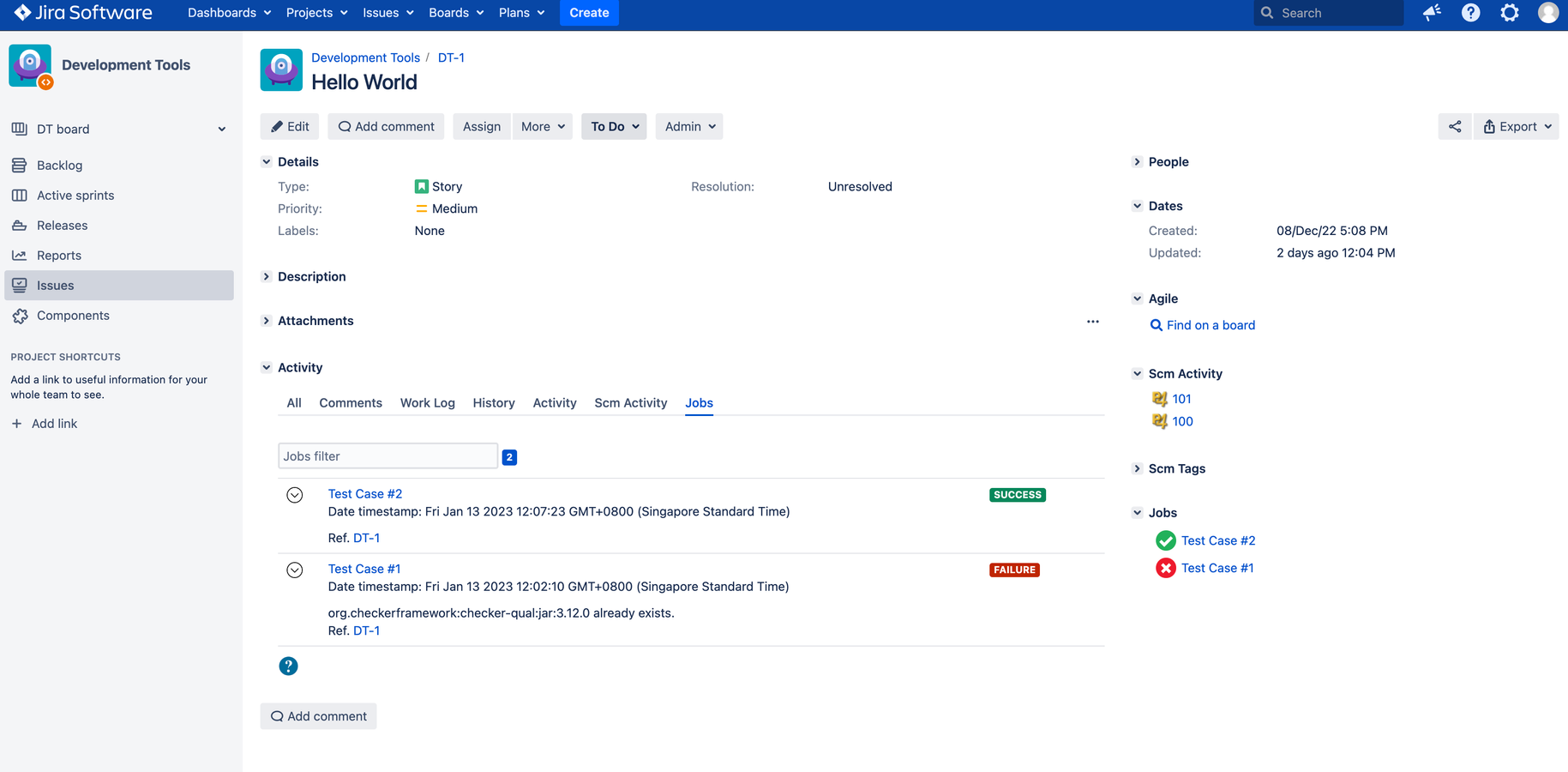Open the Projects menu

coord(316,13)
